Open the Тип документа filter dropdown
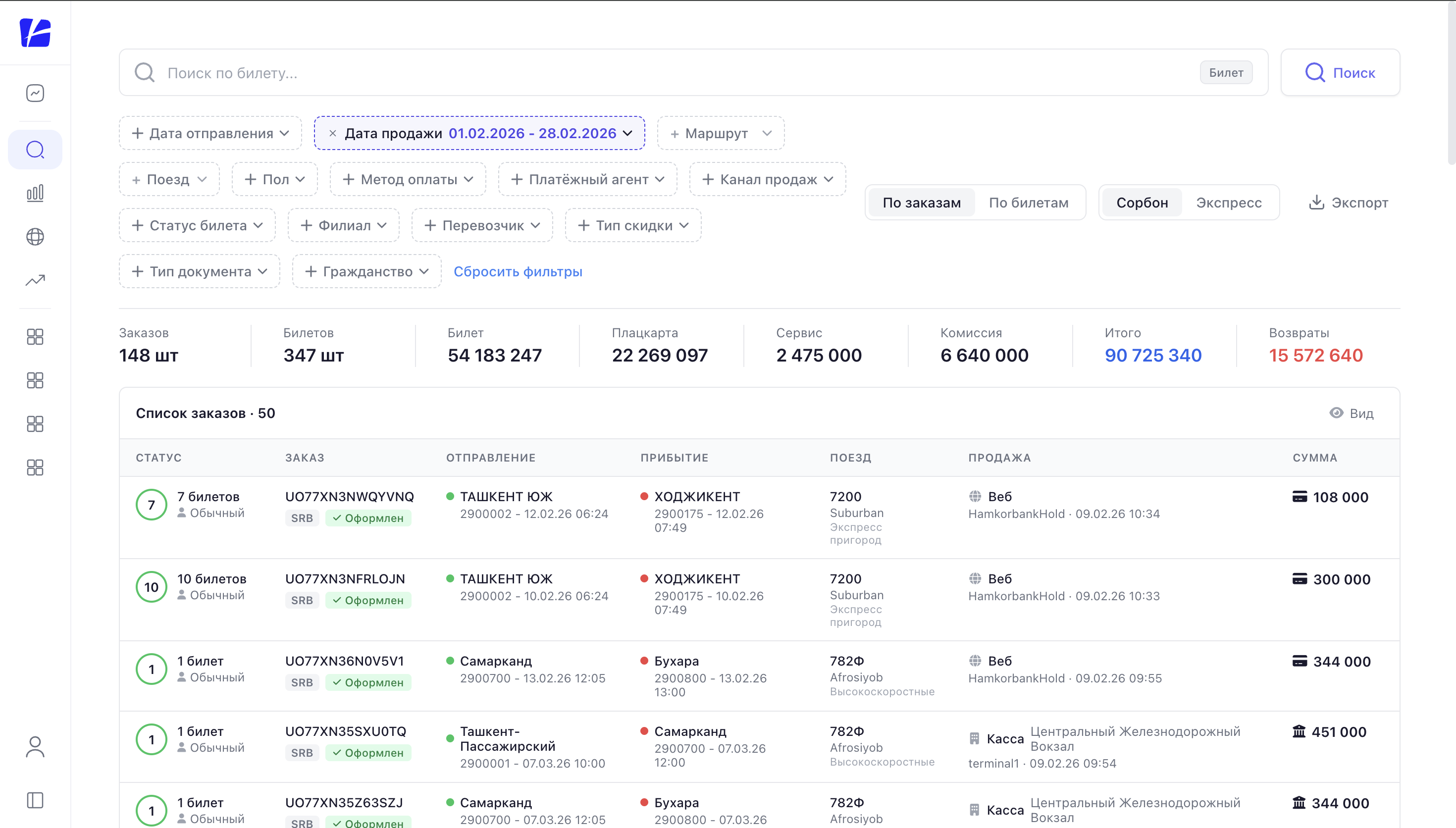Screen dimensions: 1456x828 [200, 271]
